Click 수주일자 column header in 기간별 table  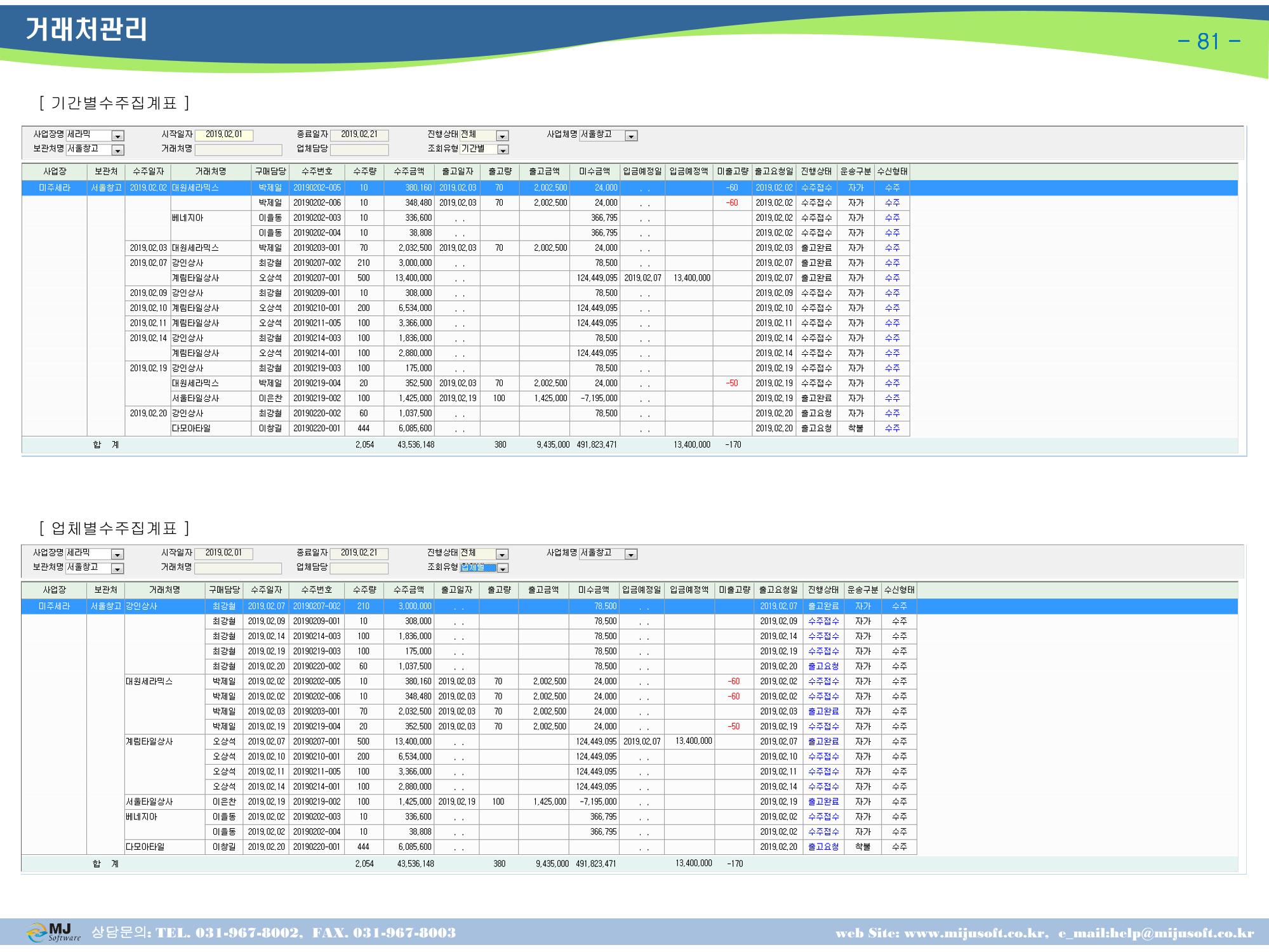(x=148, y=172)
